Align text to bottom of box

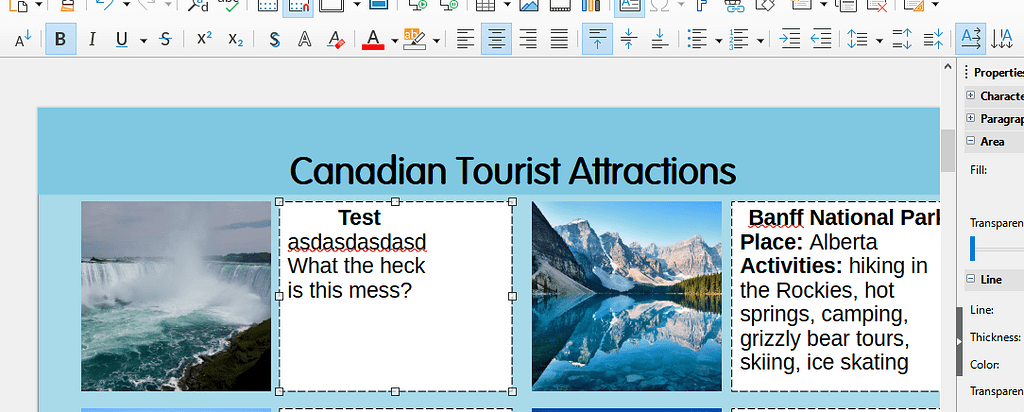point(659,39)
